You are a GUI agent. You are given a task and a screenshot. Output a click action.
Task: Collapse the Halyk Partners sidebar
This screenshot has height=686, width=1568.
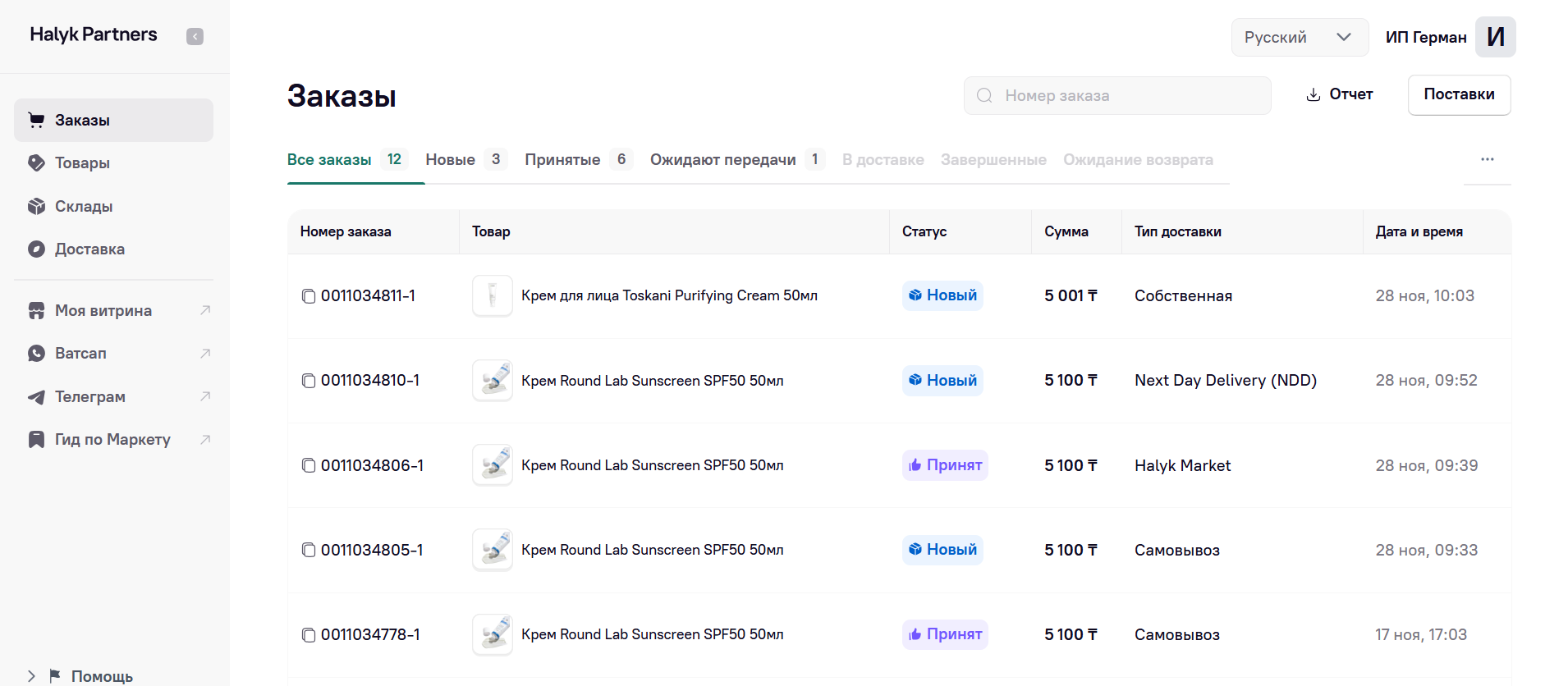point(195,36)
